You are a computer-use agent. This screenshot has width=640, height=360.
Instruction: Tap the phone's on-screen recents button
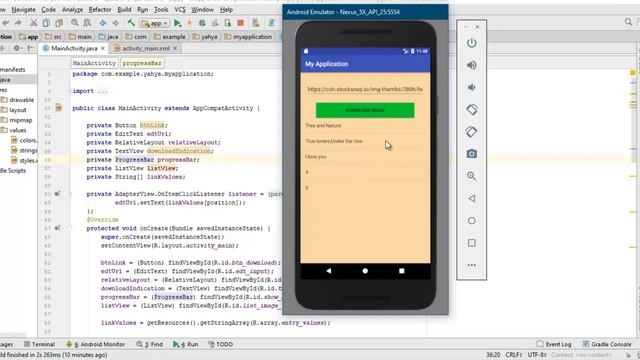(x=402, y=271)
